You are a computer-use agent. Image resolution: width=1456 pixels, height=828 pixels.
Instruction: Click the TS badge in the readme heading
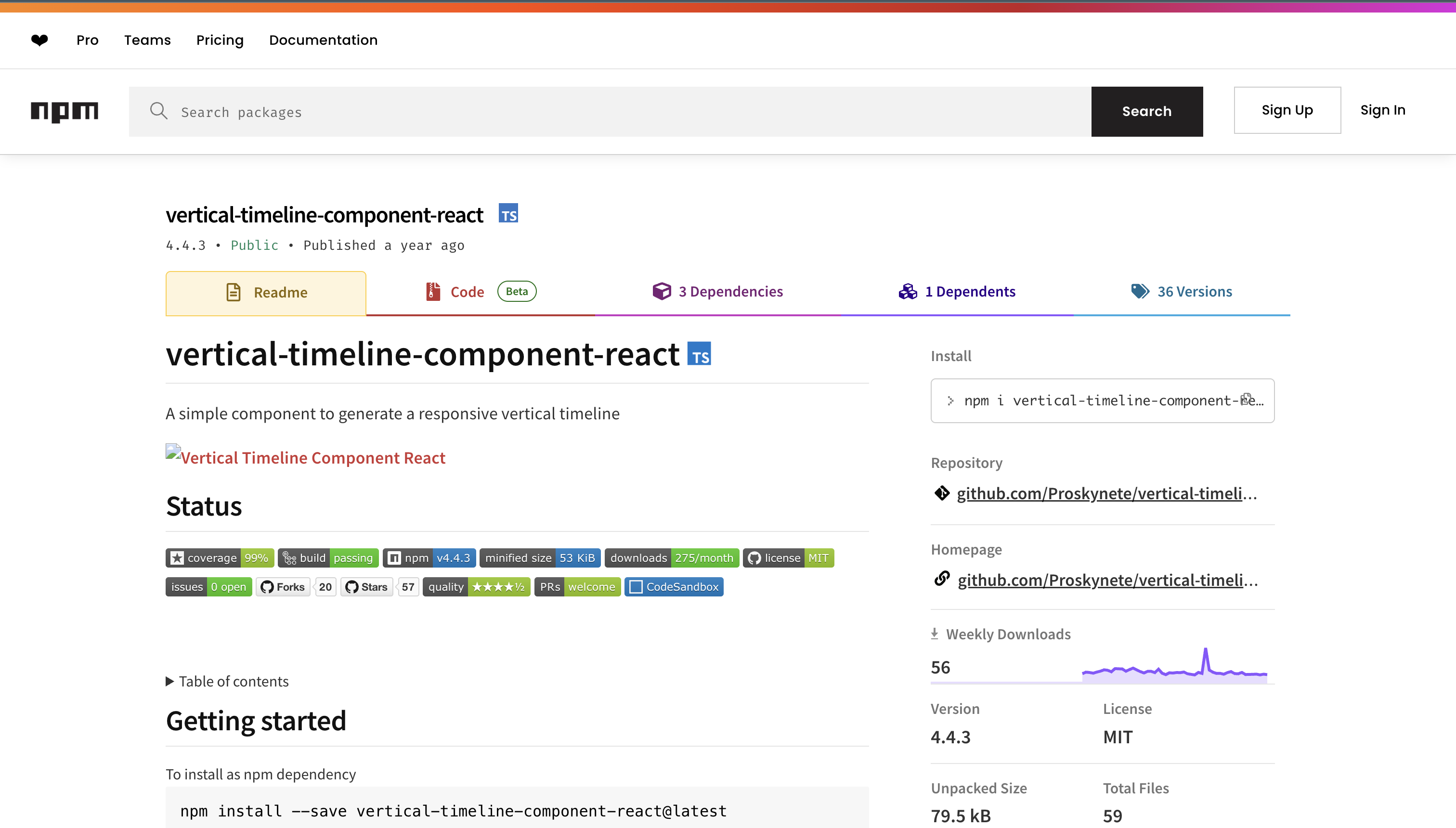tap(699, 354)
